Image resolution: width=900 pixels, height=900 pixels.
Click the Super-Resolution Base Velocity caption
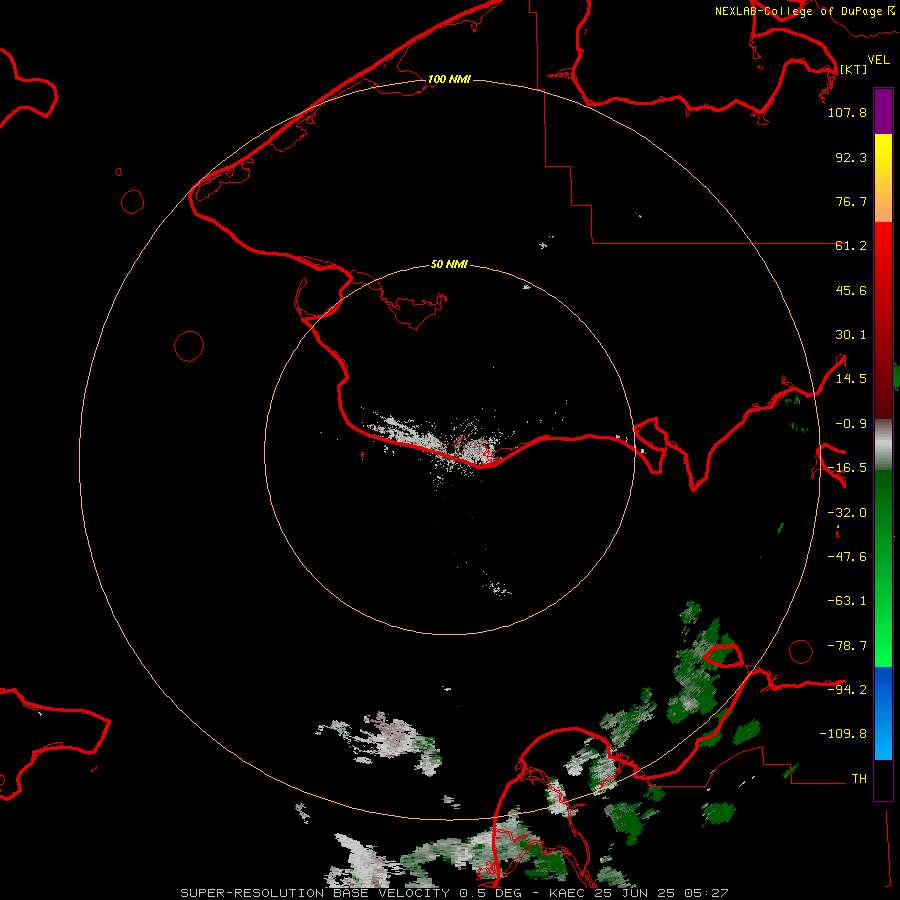pyautogui.click(x=454, y=893)
